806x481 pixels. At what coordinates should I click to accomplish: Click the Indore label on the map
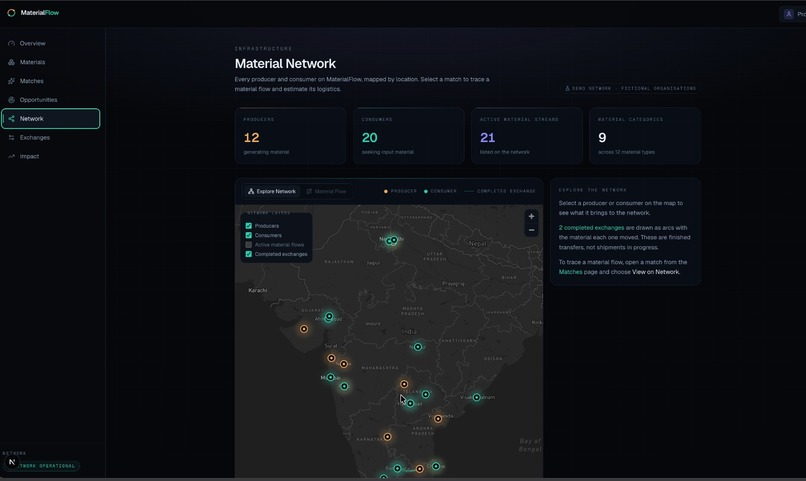click(x=373, y=324)
